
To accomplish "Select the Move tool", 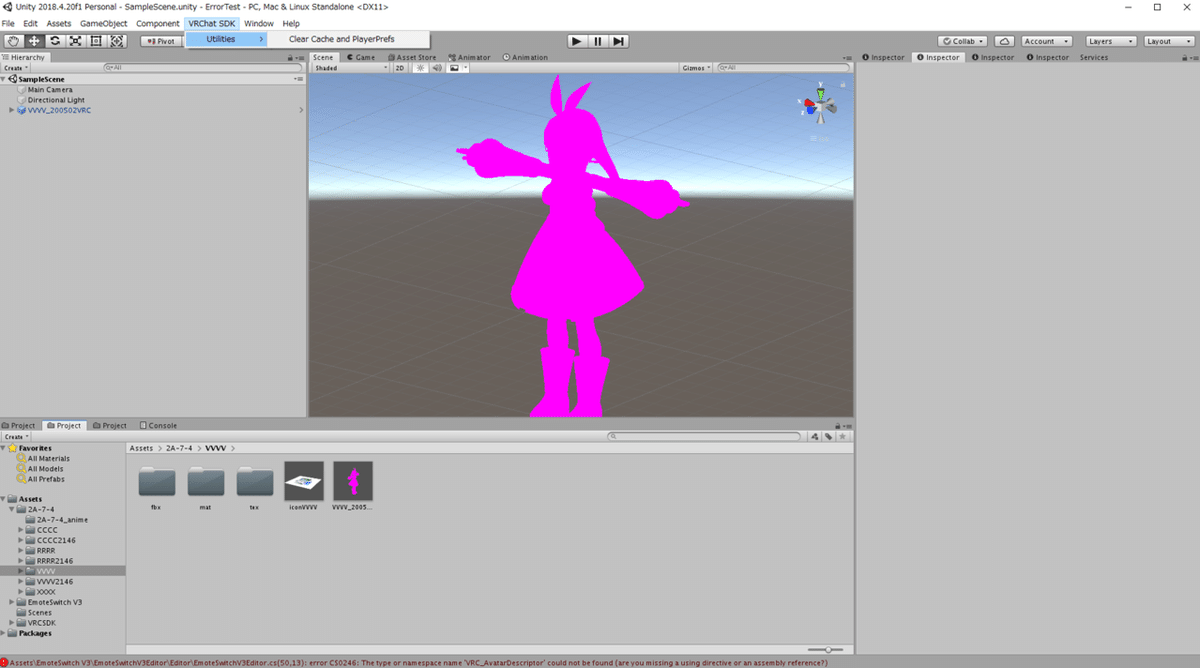I will tap(34, 41).
